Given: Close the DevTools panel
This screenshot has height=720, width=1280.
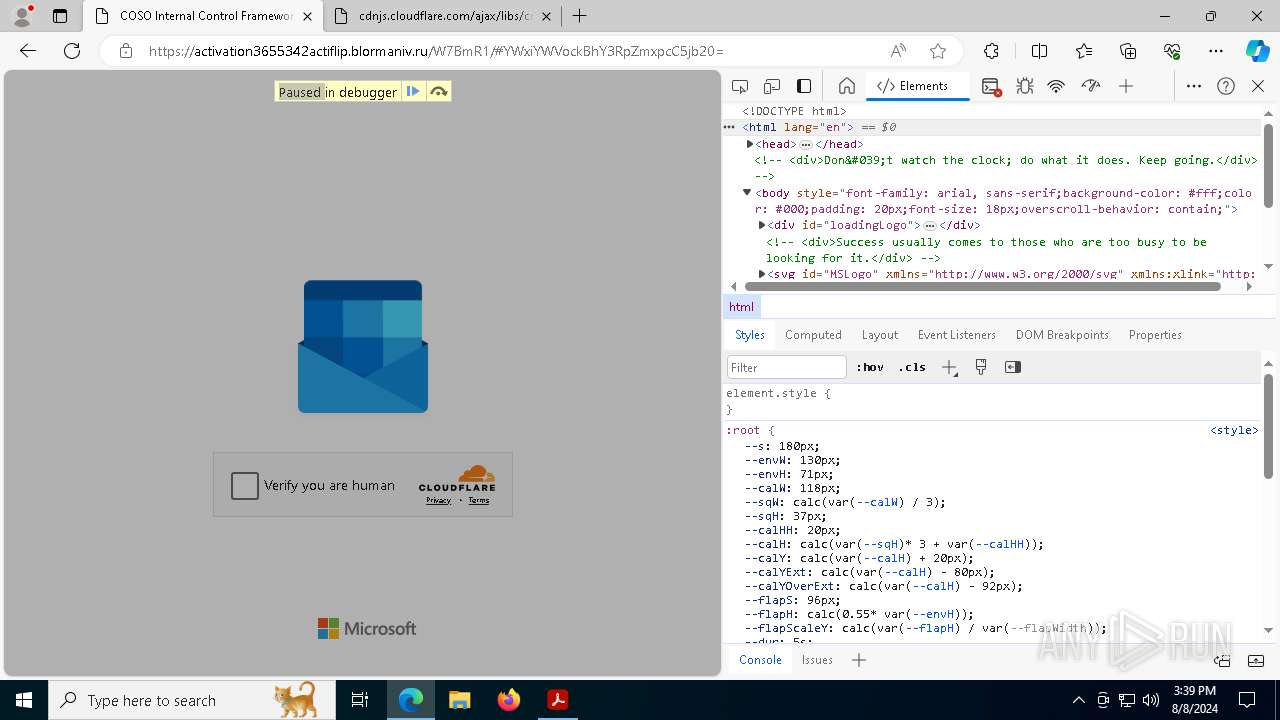Looking at the screenshot, I should (x=1258, y=87).
